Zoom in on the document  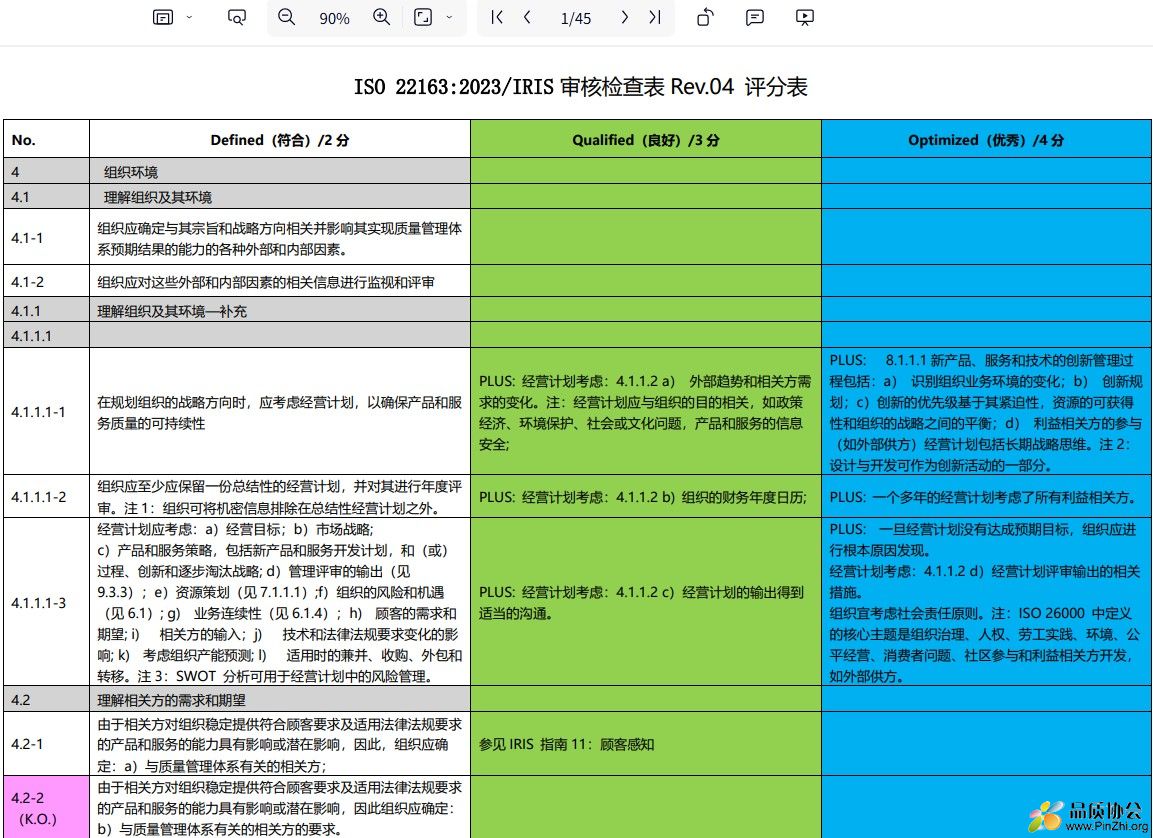pyautogui.click(x=382, y=17)
